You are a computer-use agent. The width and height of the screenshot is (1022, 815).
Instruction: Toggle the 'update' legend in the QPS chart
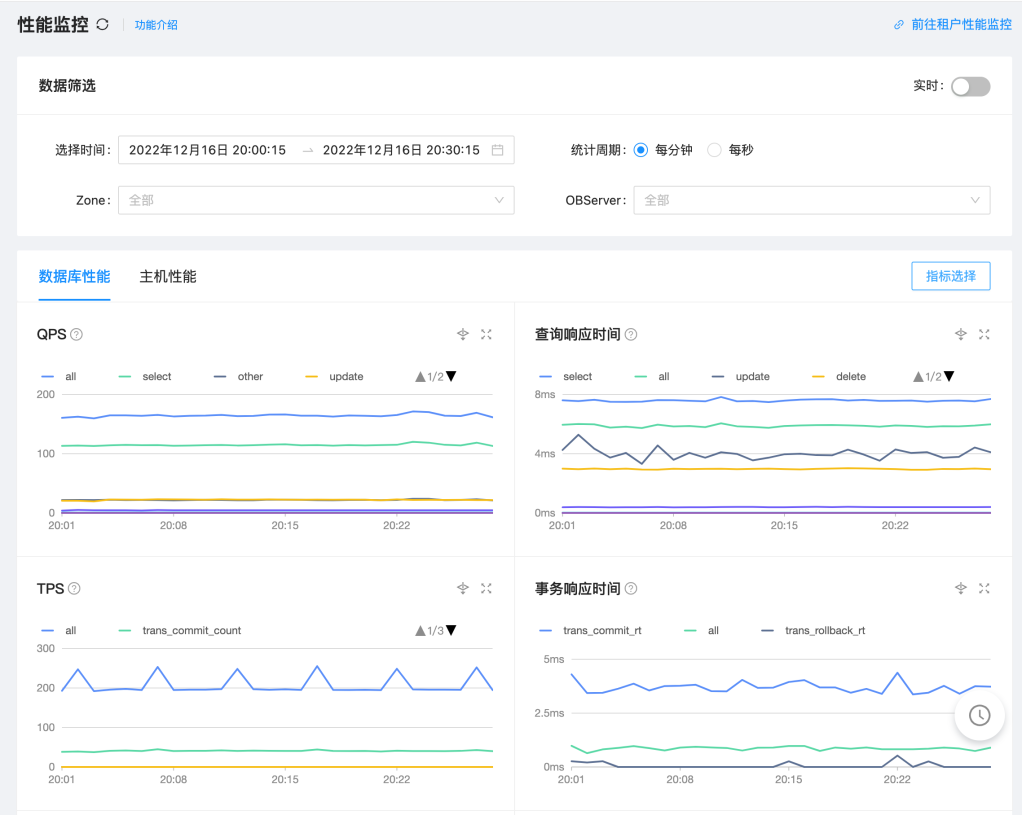[x=334, y=377]
